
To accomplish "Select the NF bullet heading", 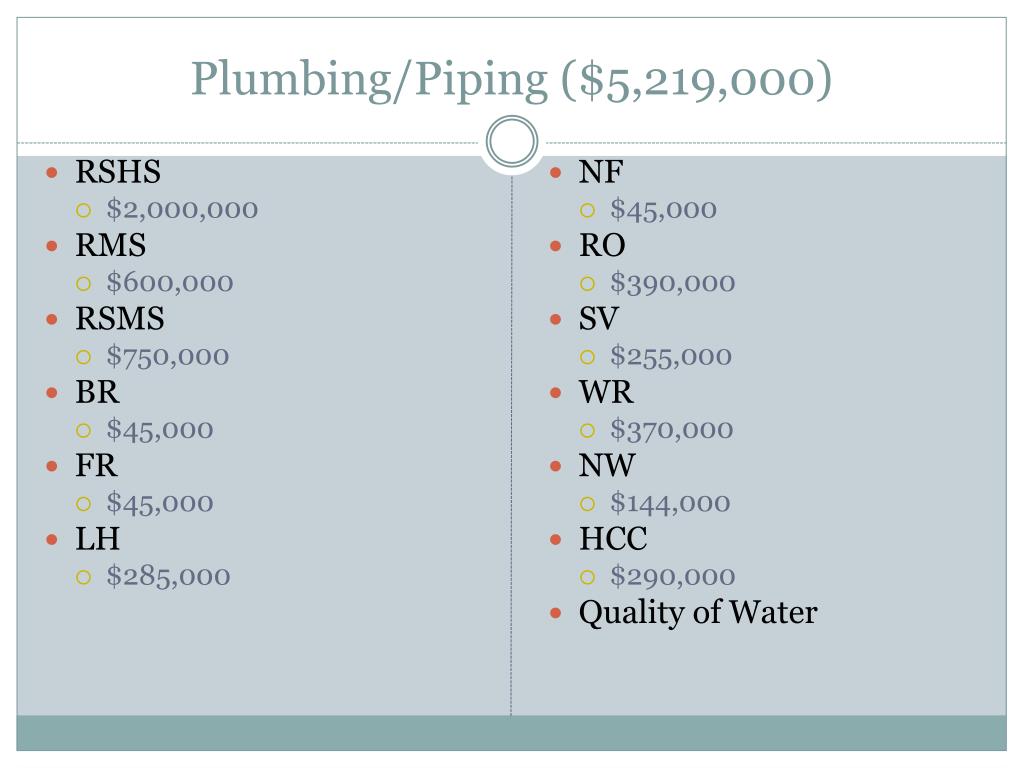I will pyautogui.click(x=601, y=172).
